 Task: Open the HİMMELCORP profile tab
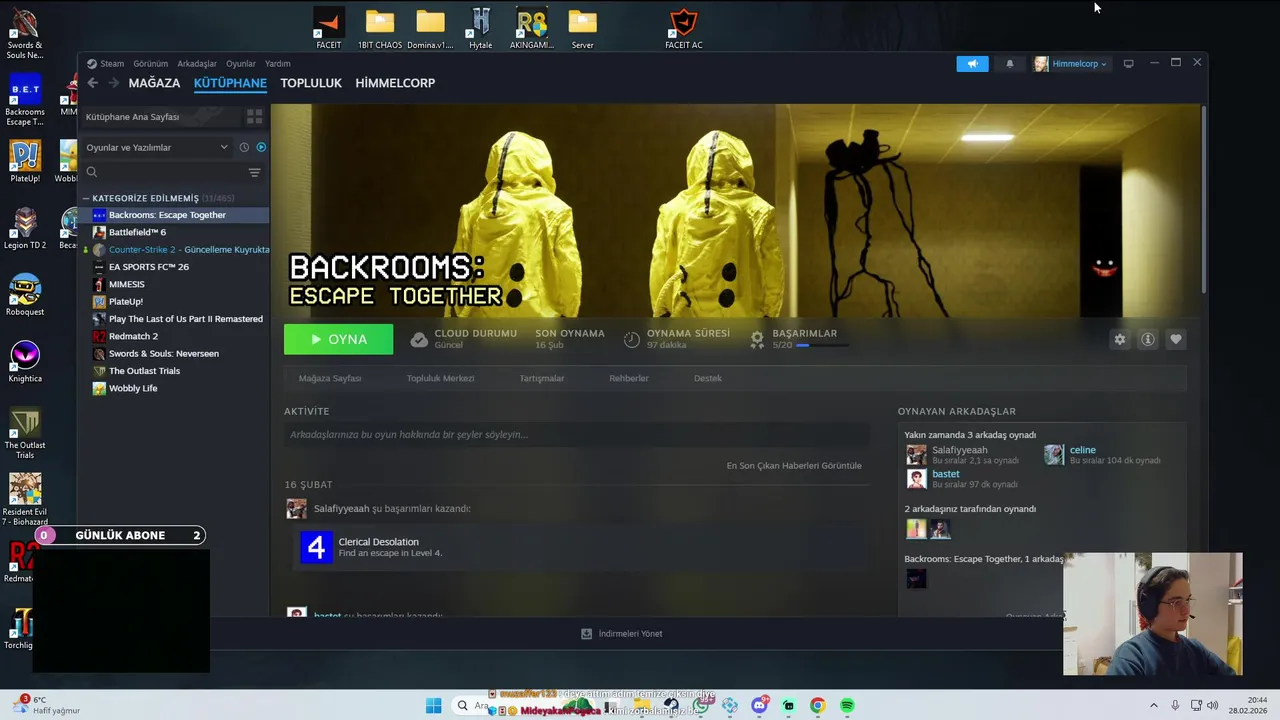[x=395, y=83]
